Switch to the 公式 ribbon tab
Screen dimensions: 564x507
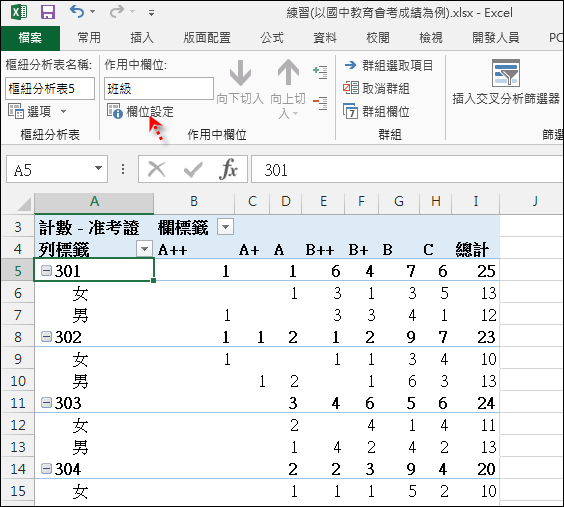(x=272, y=38)
